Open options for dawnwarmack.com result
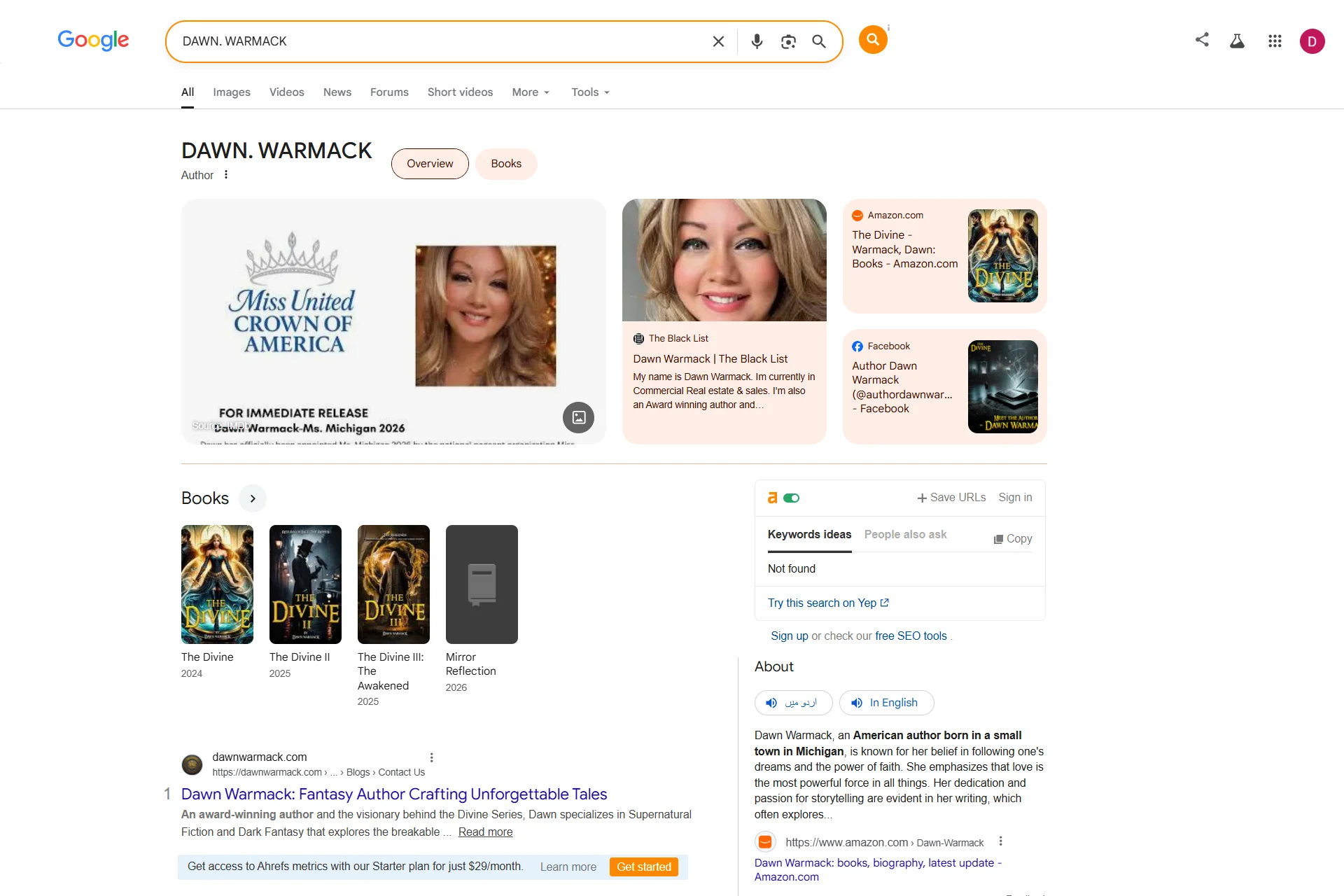Viewport: 1344px width, 896px height. coord(432,757)
